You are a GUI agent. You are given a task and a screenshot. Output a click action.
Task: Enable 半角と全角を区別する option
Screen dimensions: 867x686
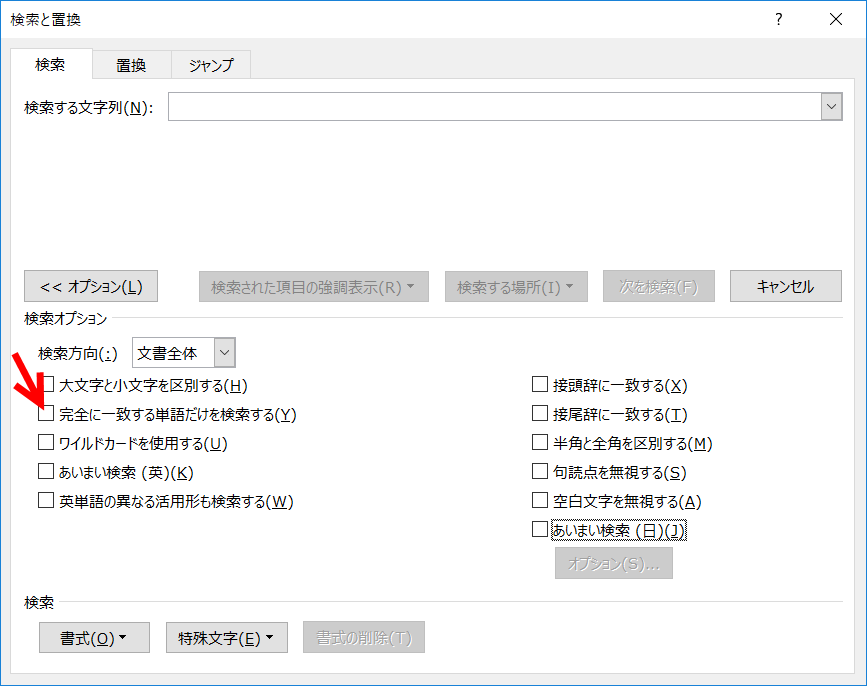pos(540,443)
